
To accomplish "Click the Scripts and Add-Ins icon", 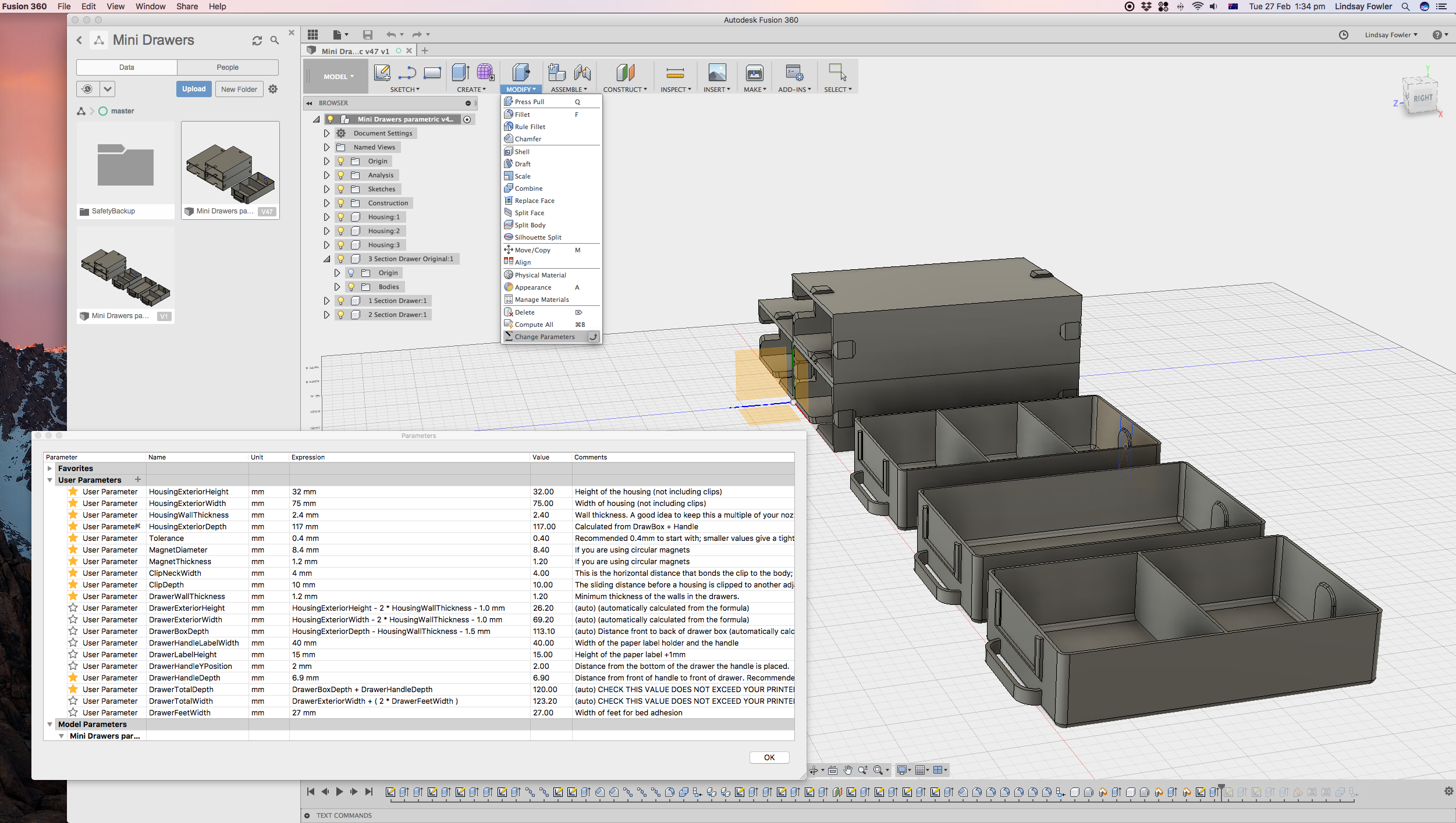I will (794, 73).
